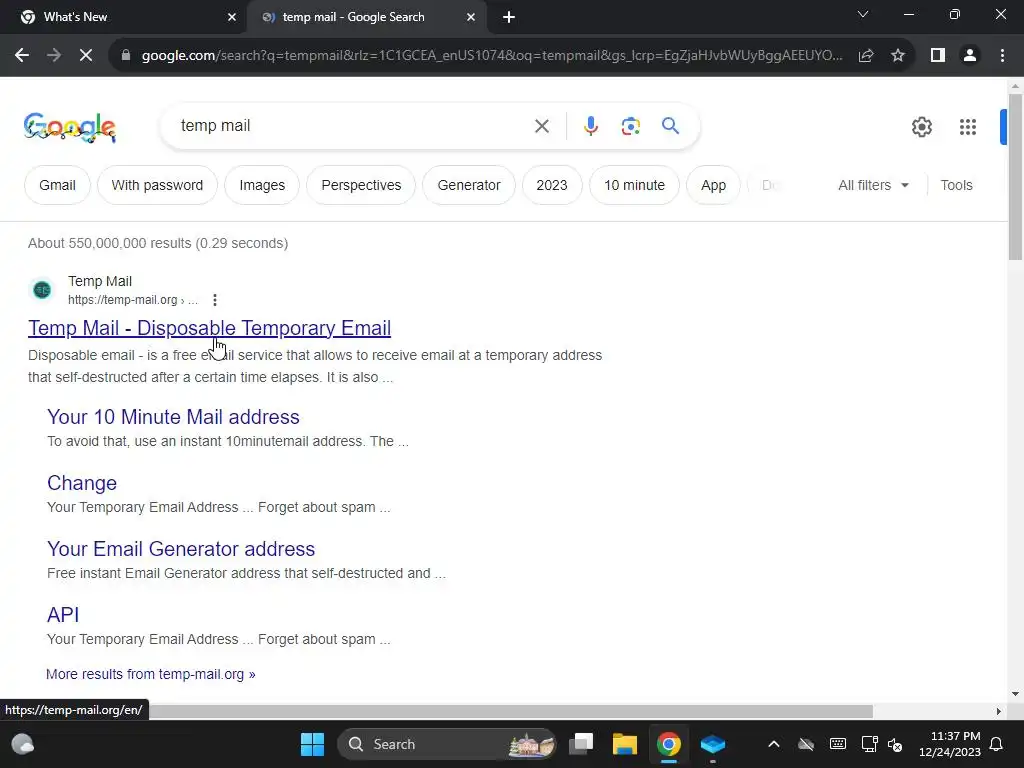Screen dimensions: 1024x768
Task: Clear the search box text
Action: [x=542, y=126]
